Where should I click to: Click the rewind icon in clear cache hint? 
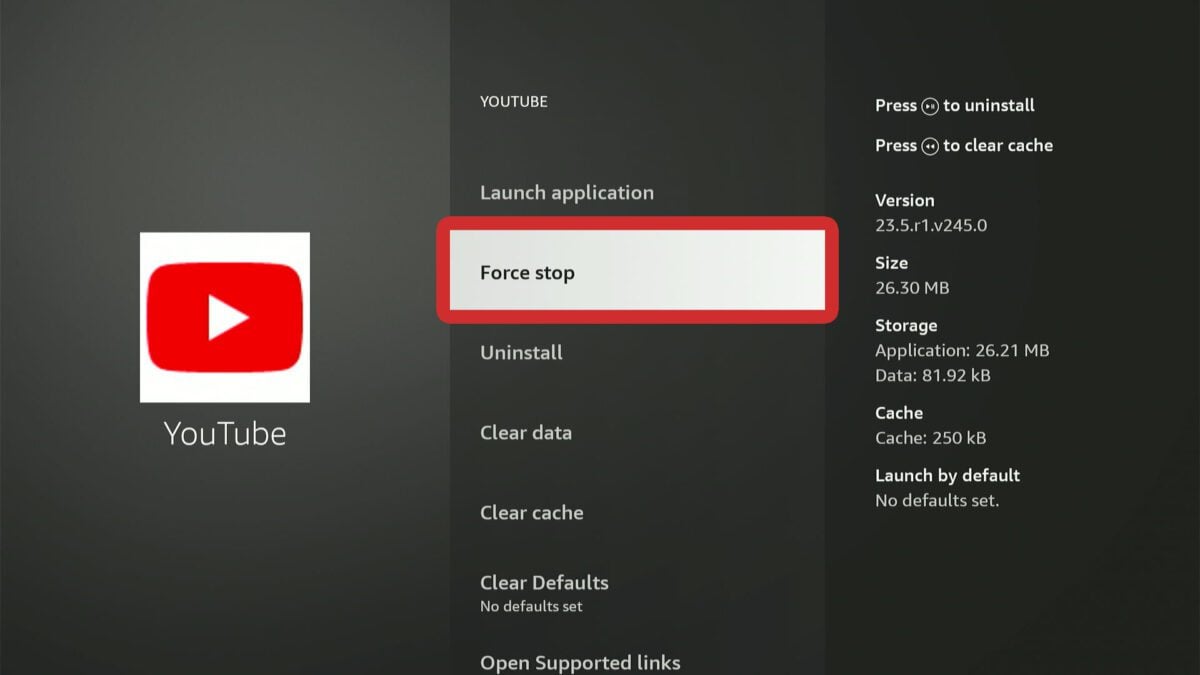tap(930, 146)
